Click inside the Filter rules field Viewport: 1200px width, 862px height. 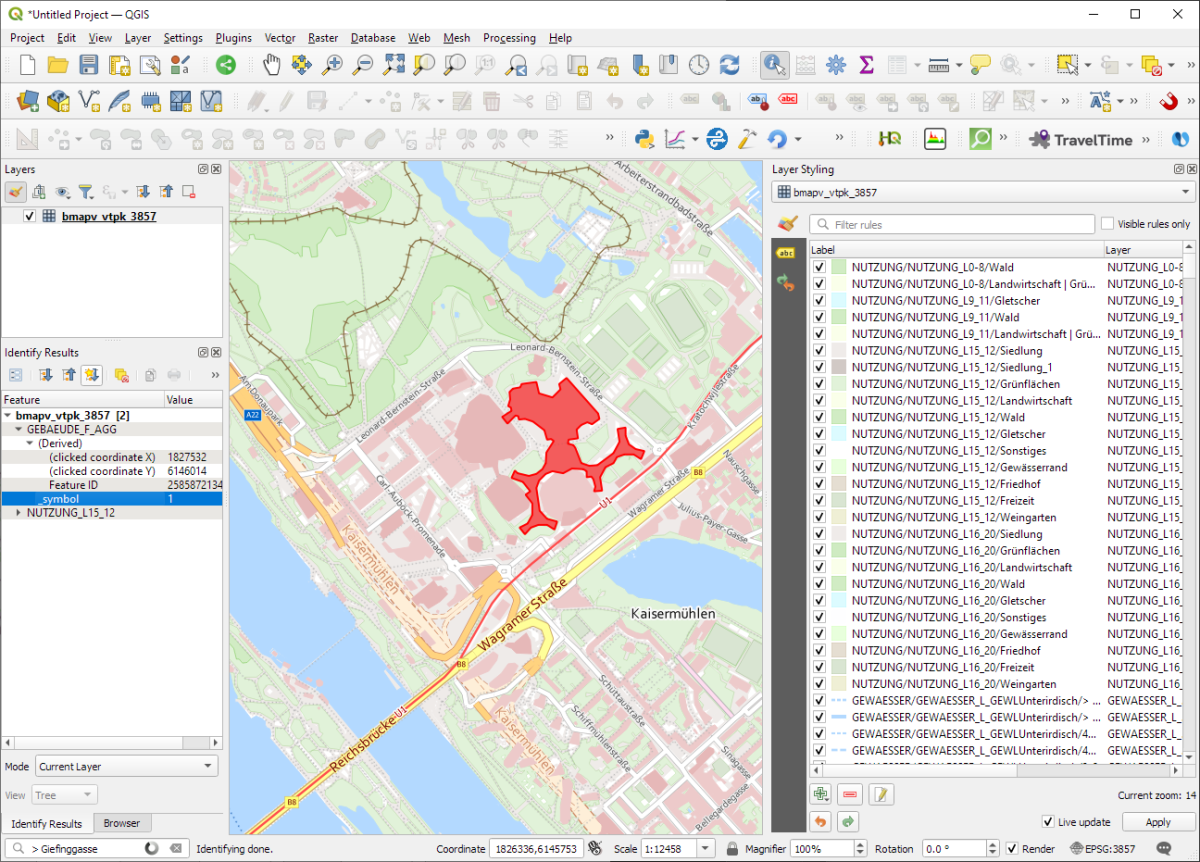(950, 223)
